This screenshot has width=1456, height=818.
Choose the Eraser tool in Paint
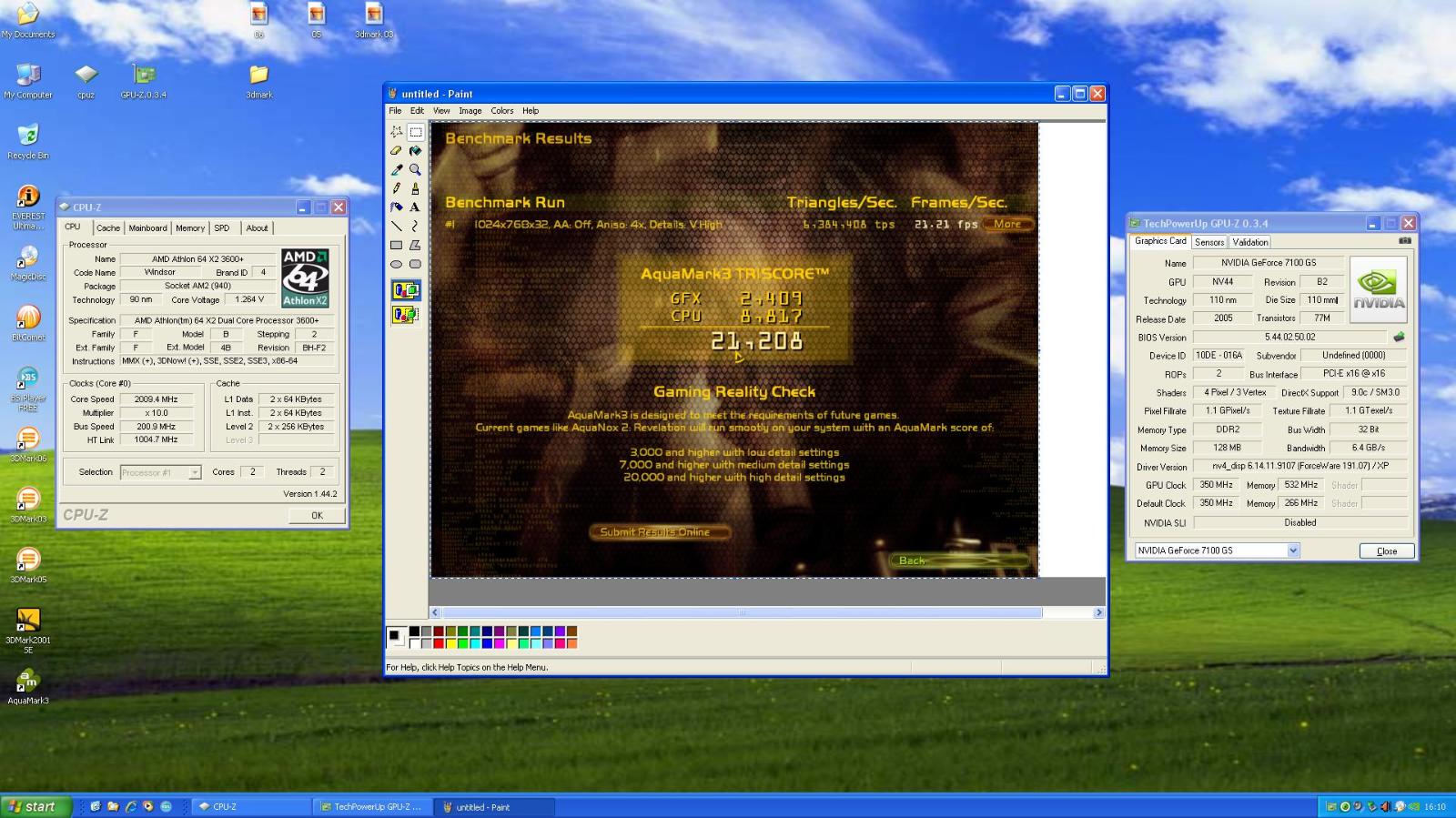click(396, 151)
